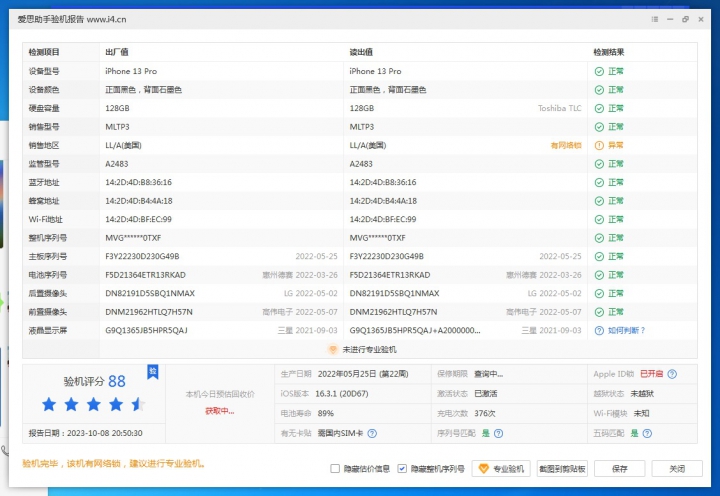Click the 如何判断？ link in 液晶显示屏 row
720x496 pixels.
[x=627, y=330]
